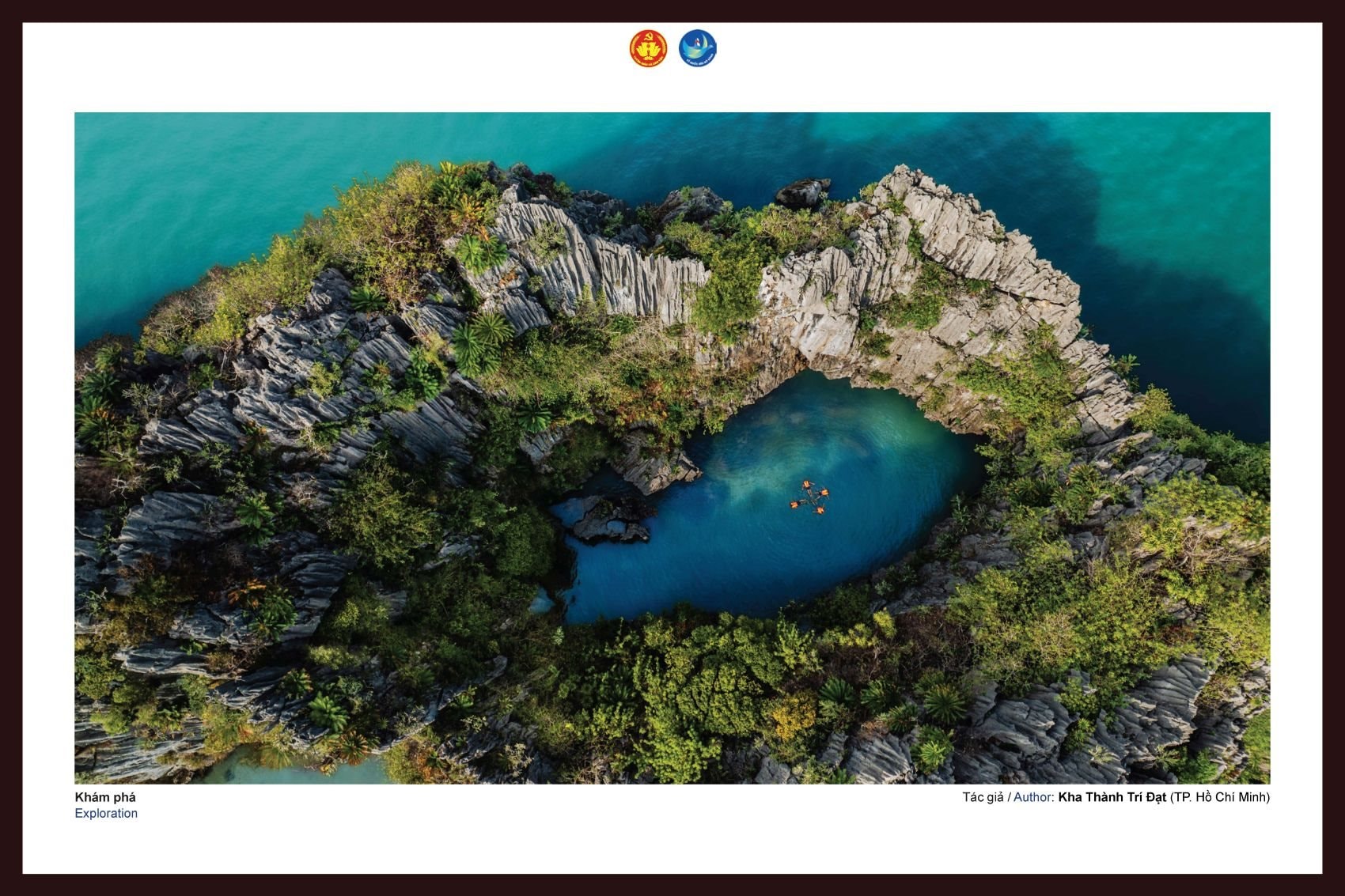The image size is (1345, 896).
Task: Select the Vietnamese title "Khám phá"
Action: point(105,797)
